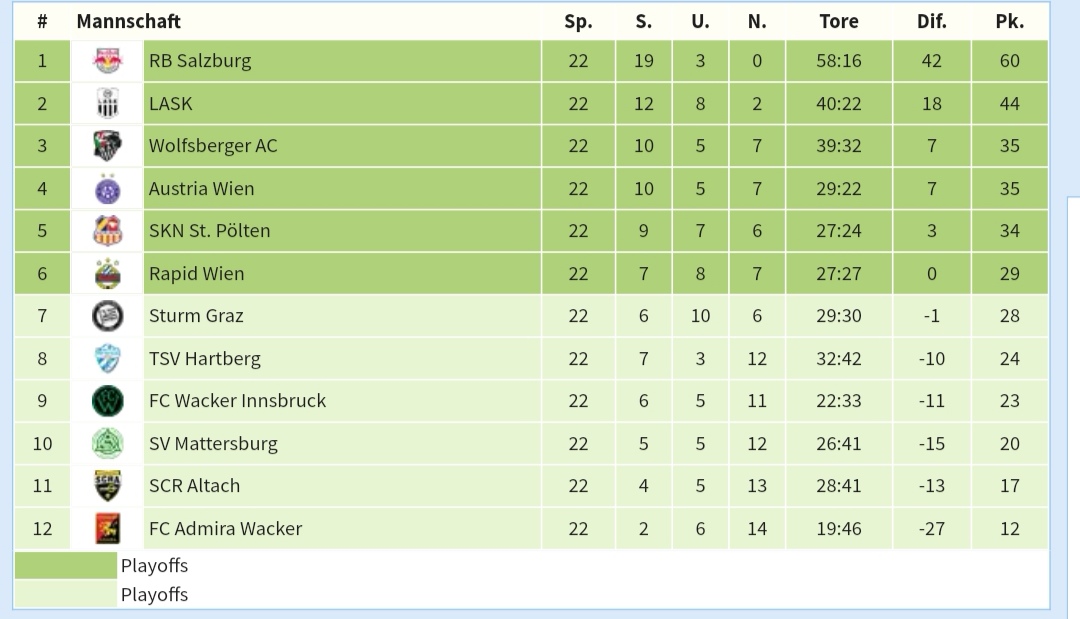Select the Sturm Graz team name
Image resolution: width=1080 pixels, height=619 pixels.
point(196,316)
